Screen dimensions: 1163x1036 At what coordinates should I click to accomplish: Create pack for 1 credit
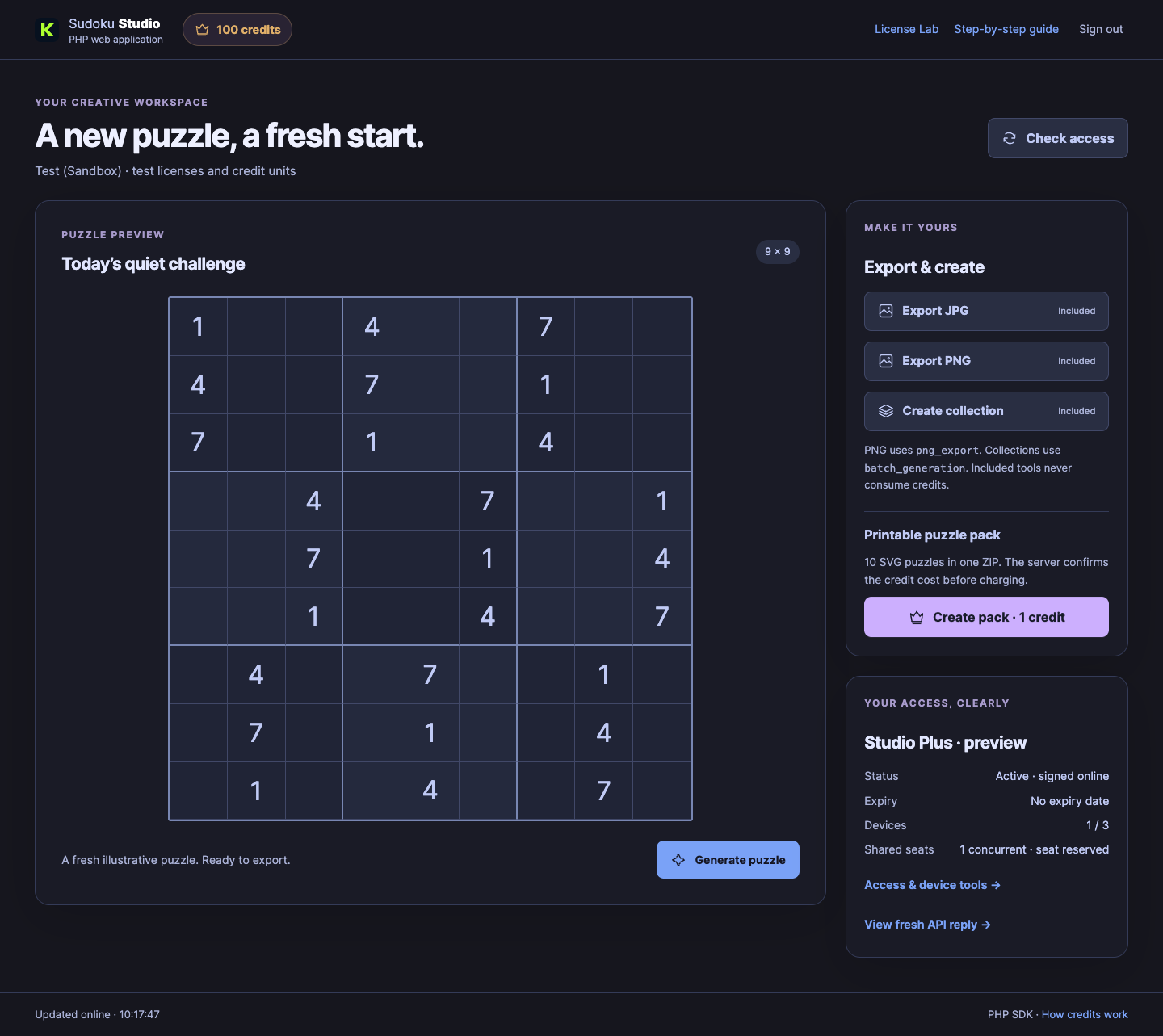(x=986, y=617)
